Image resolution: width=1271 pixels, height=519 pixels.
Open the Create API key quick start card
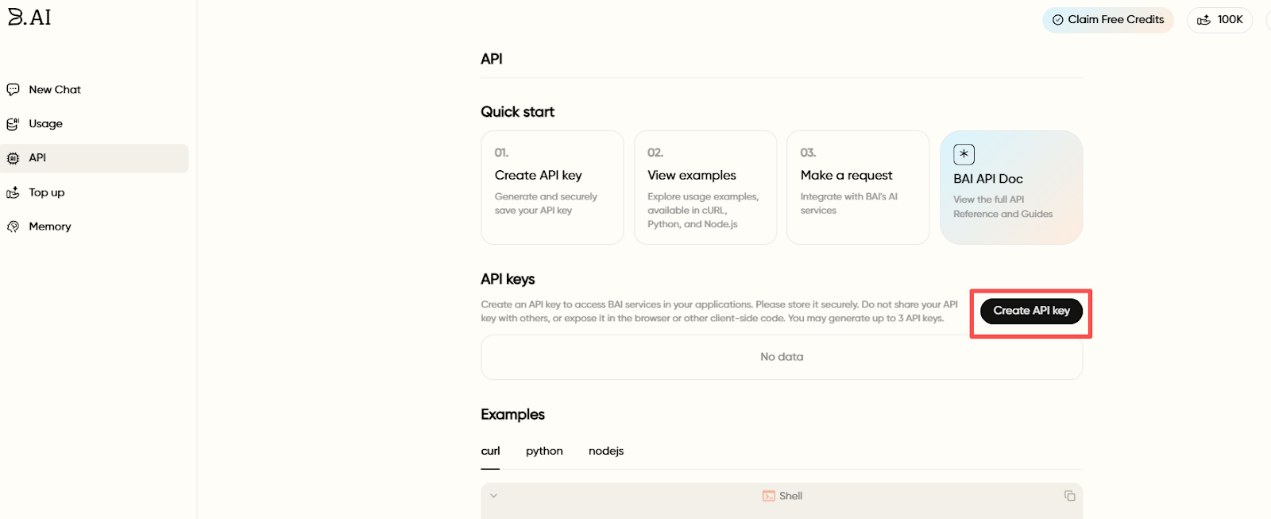point(552,187)
